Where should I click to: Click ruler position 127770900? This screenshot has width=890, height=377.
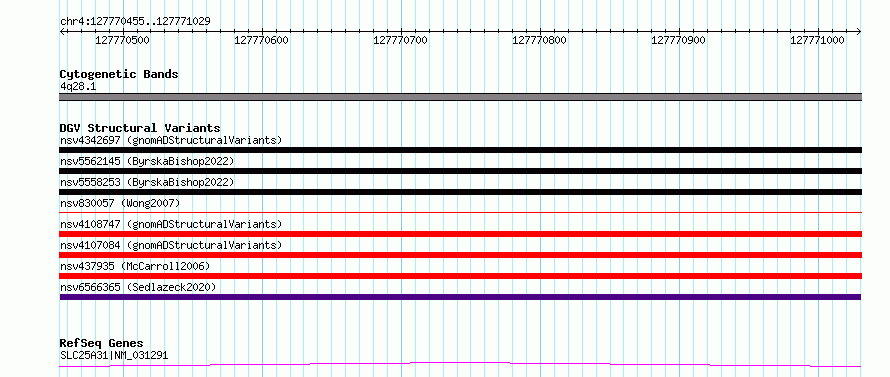click(679, 40)
